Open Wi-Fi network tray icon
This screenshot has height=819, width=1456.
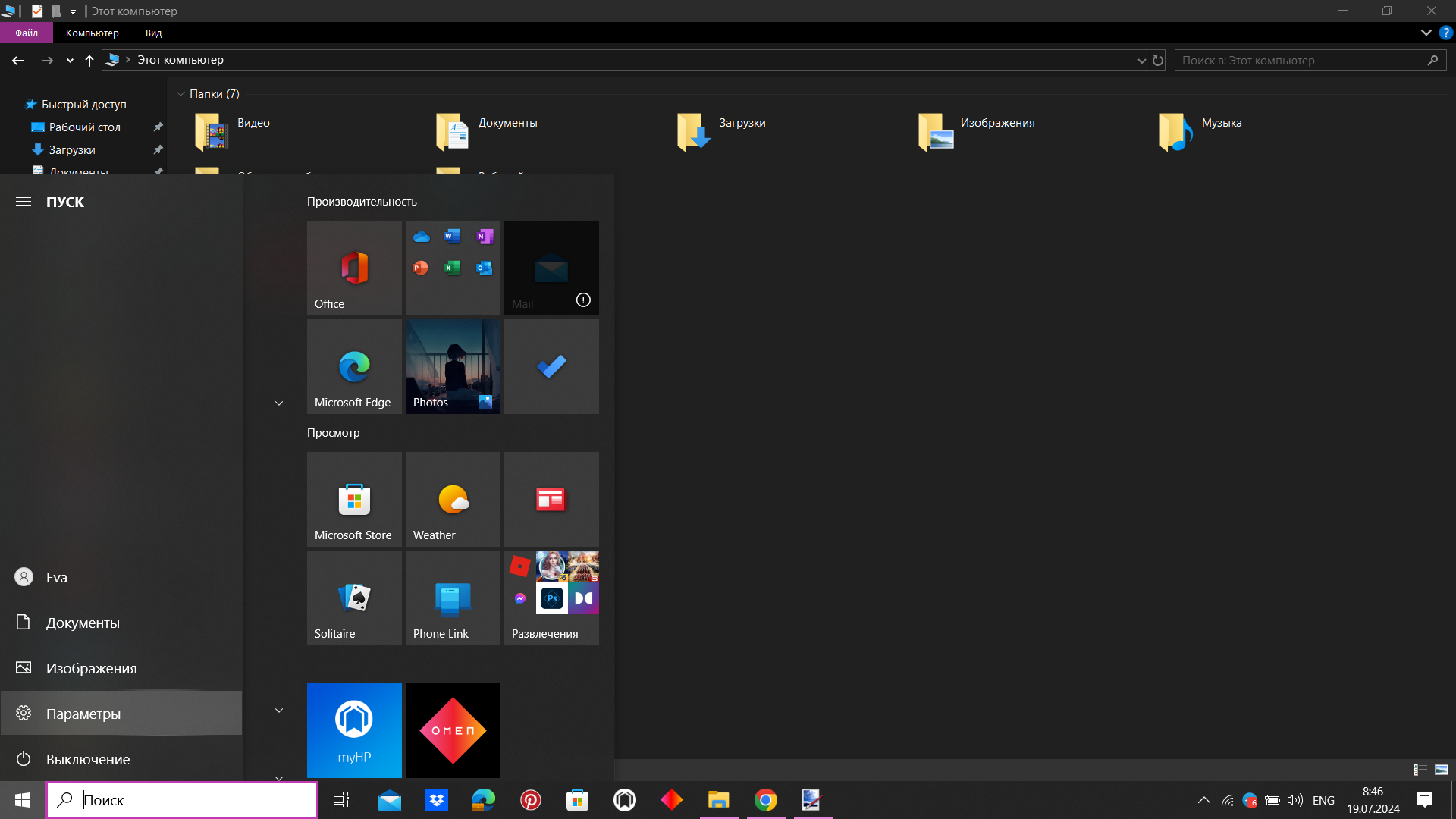pos(1227,800)
